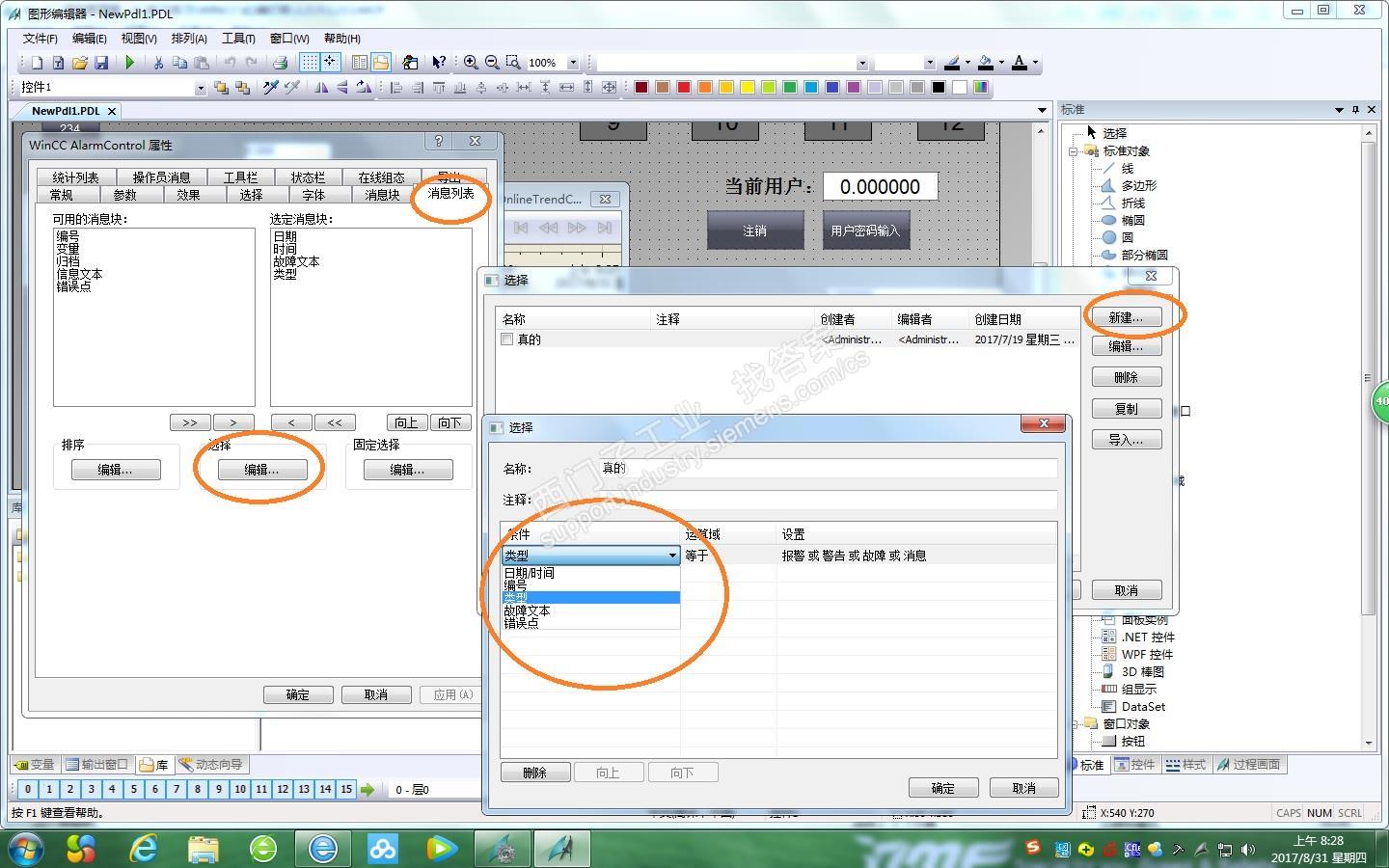This screenshot has width=1389, height=868.
Task: Open the 控件1 object selector dropdown
Action: coord(201,88)
